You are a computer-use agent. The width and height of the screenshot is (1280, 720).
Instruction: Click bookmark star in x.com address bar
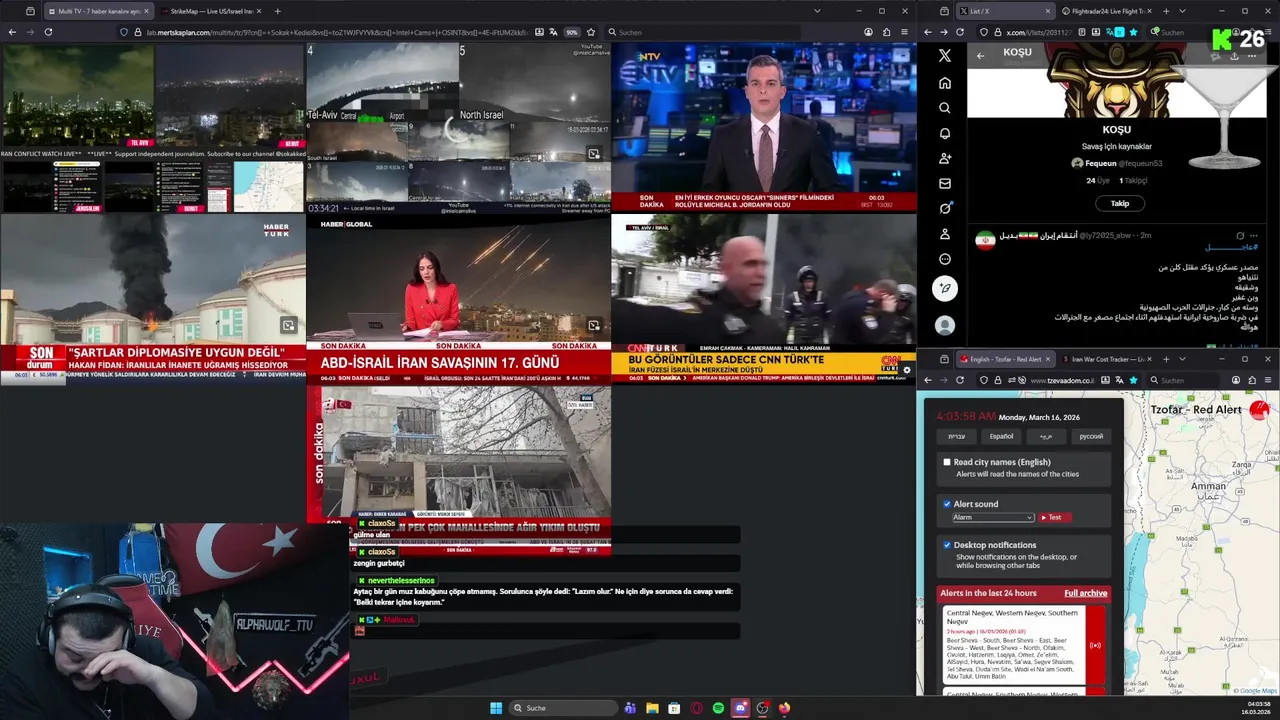1133,32
